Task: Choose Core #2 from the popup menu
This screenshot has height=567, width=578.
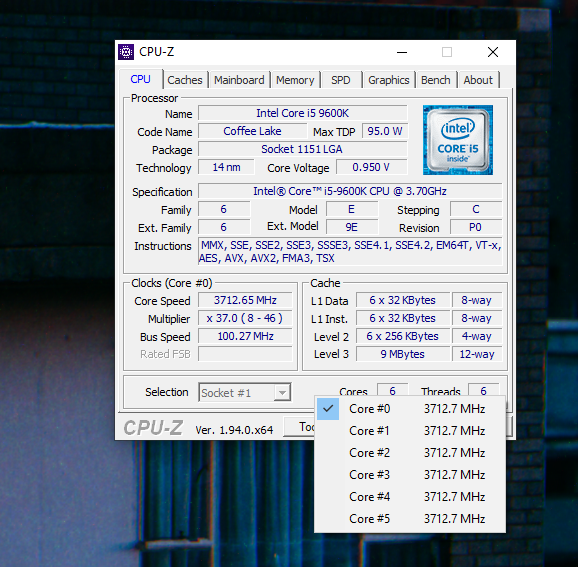Action: pos(410,453)
